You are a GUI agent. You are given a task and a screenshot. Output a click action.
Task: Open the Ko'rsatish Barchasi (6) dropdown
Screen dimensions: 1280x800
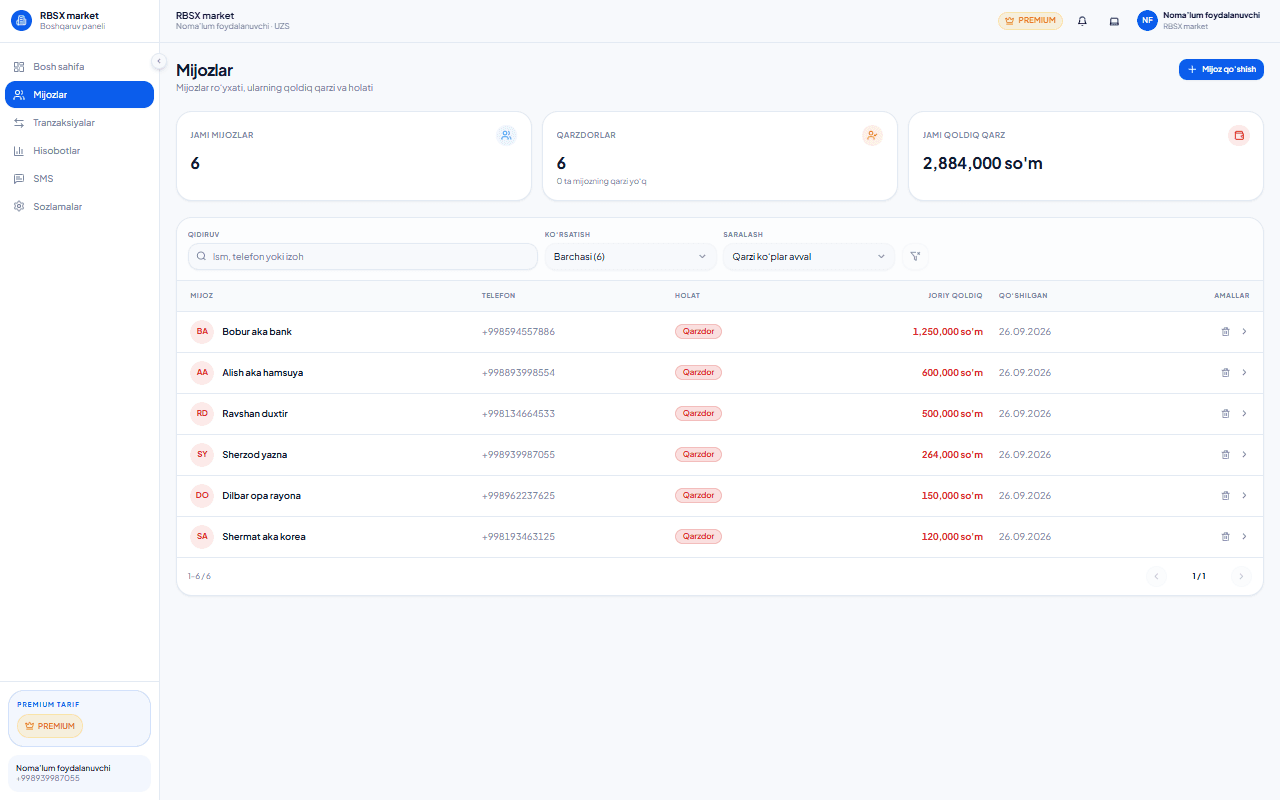tap(630, 257)
